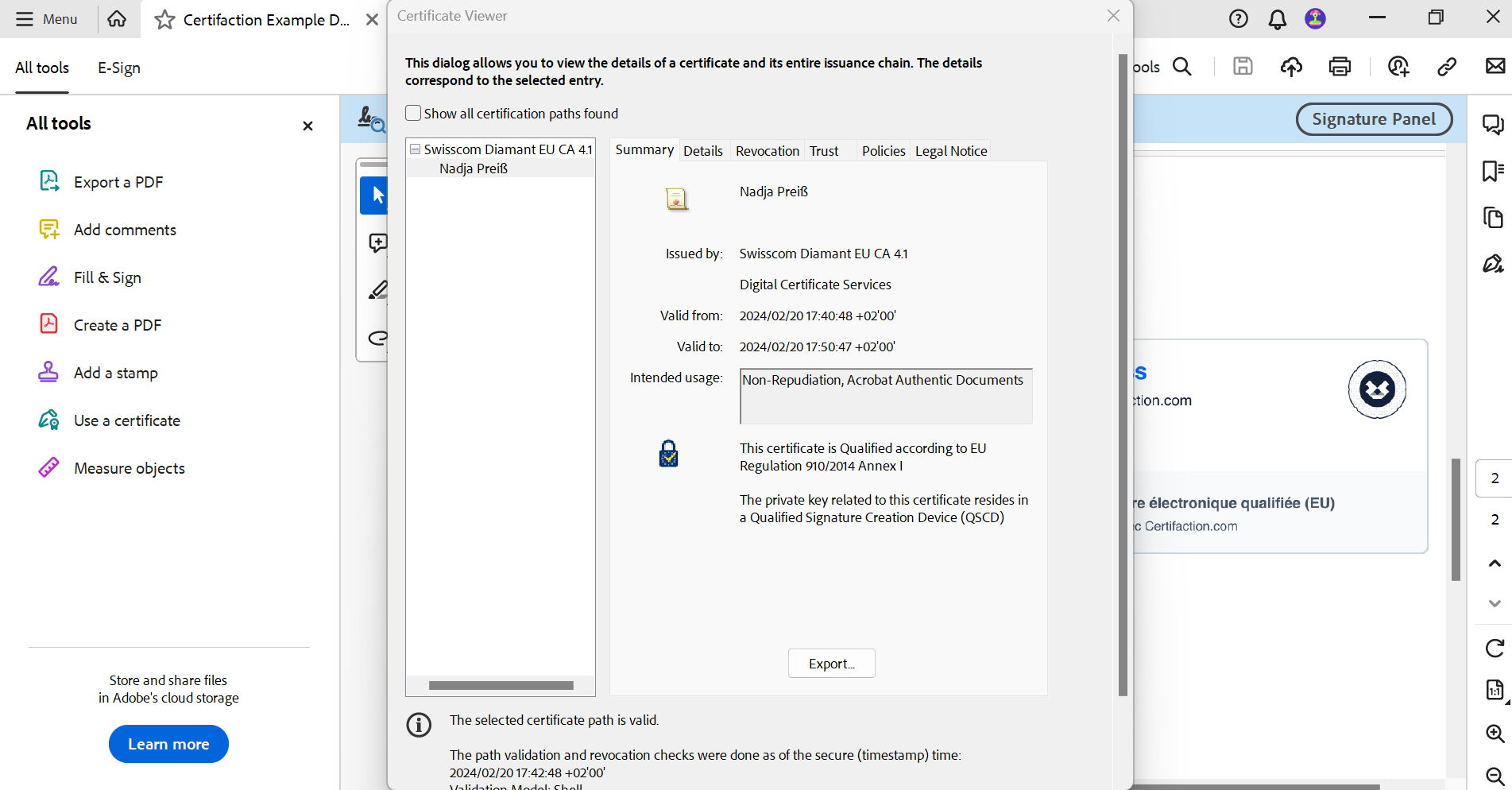
Task: Close the Certifaction Example document tab
Action: pos(372,20)
